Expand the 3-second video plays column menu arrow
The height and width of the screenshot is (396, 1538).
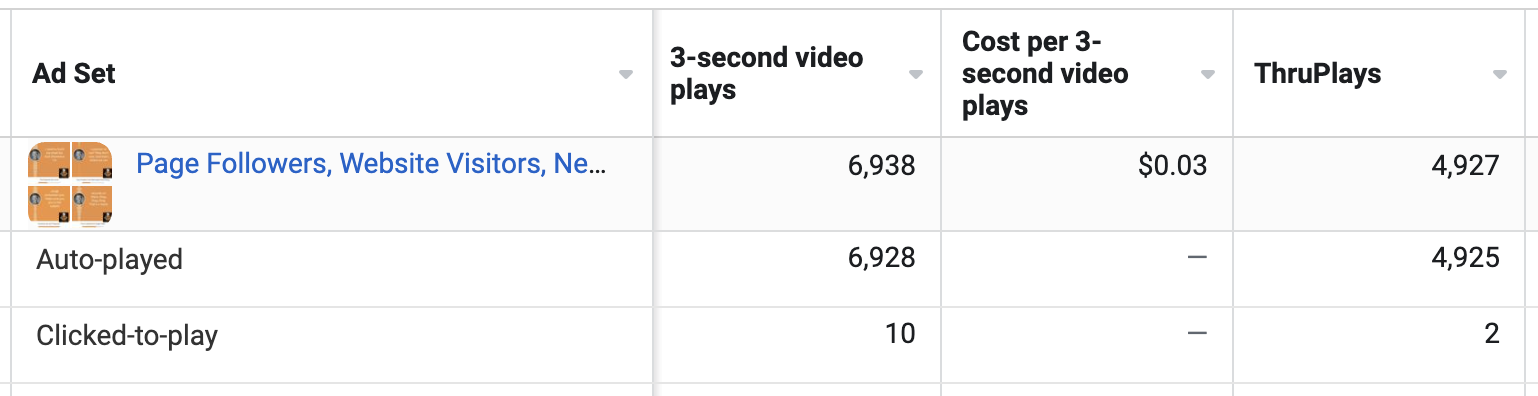click(x=915, y=75)
